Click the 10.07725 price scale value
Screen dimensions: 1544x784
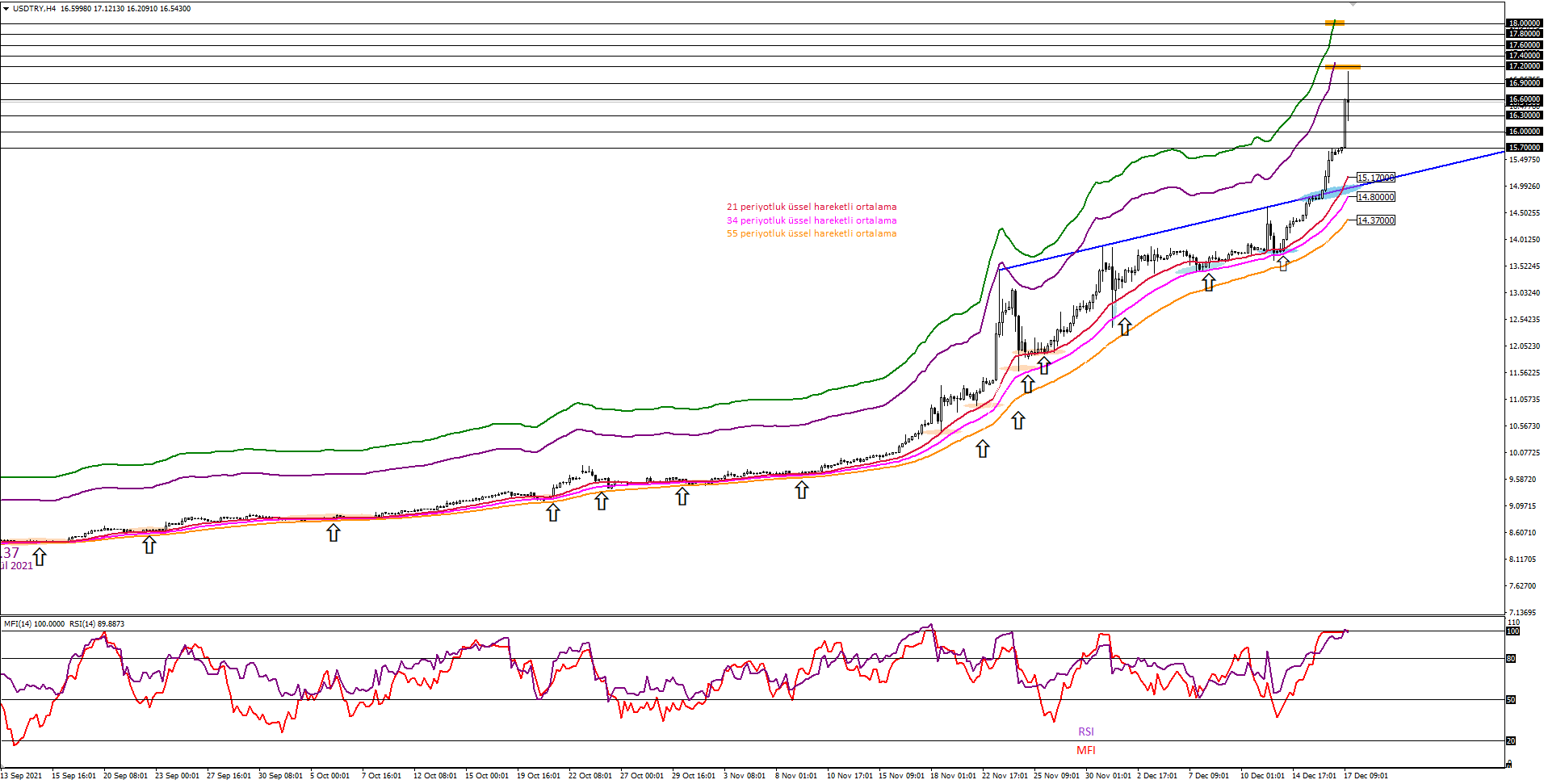click(1524, 453)
